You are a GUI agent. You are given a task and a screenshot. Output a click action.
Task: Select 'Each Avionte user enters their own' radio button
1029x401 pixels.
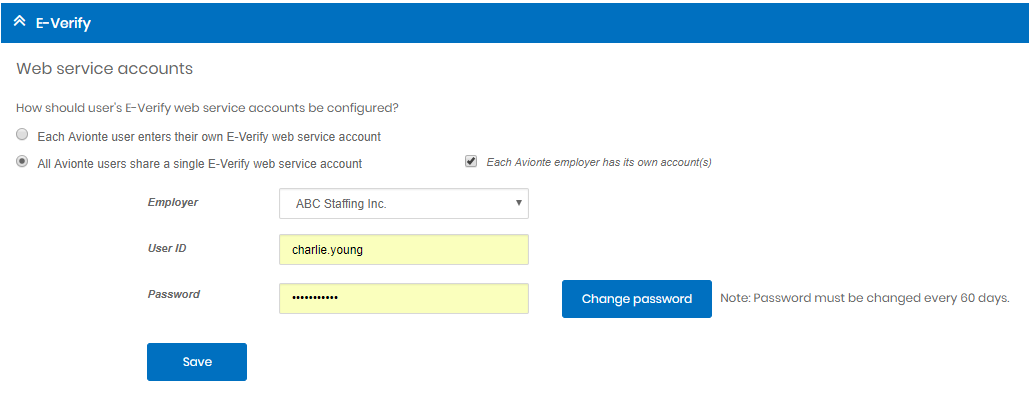tap(22, 135)
